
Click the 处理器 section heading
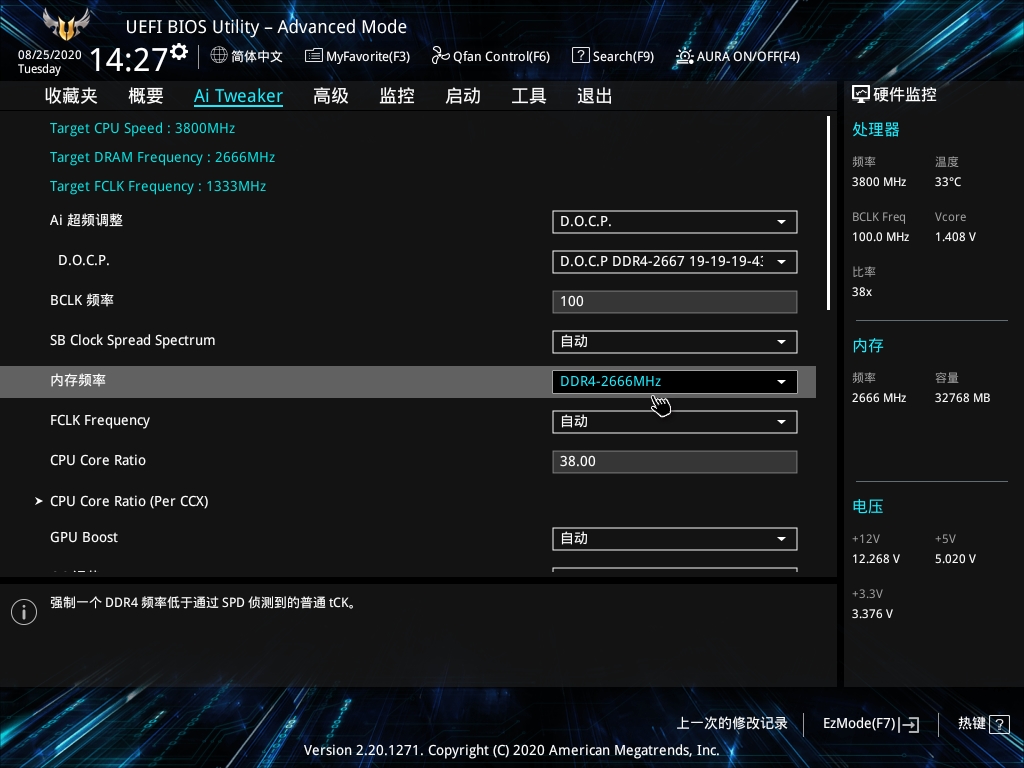point(876,129)
